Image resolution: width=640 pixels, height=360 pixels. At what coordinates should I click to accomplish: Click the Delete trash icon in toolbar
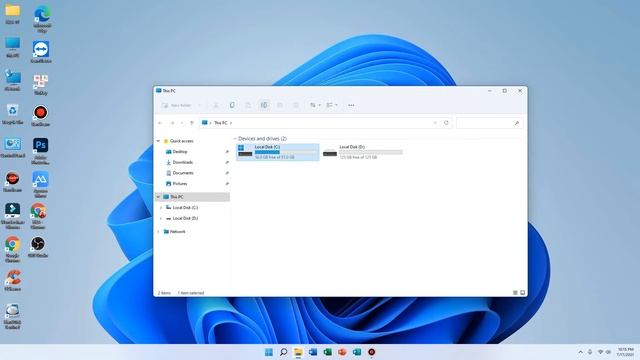pos(296,105)
